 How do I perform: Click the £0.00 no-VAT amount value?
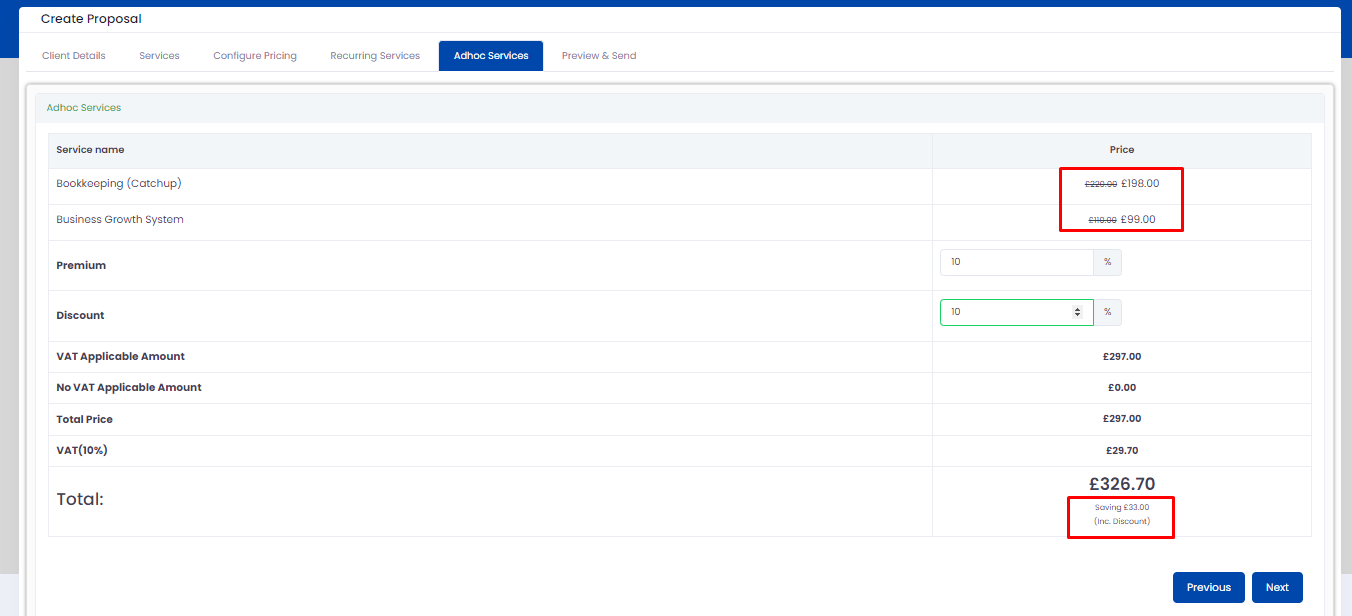click(1122, 387)
